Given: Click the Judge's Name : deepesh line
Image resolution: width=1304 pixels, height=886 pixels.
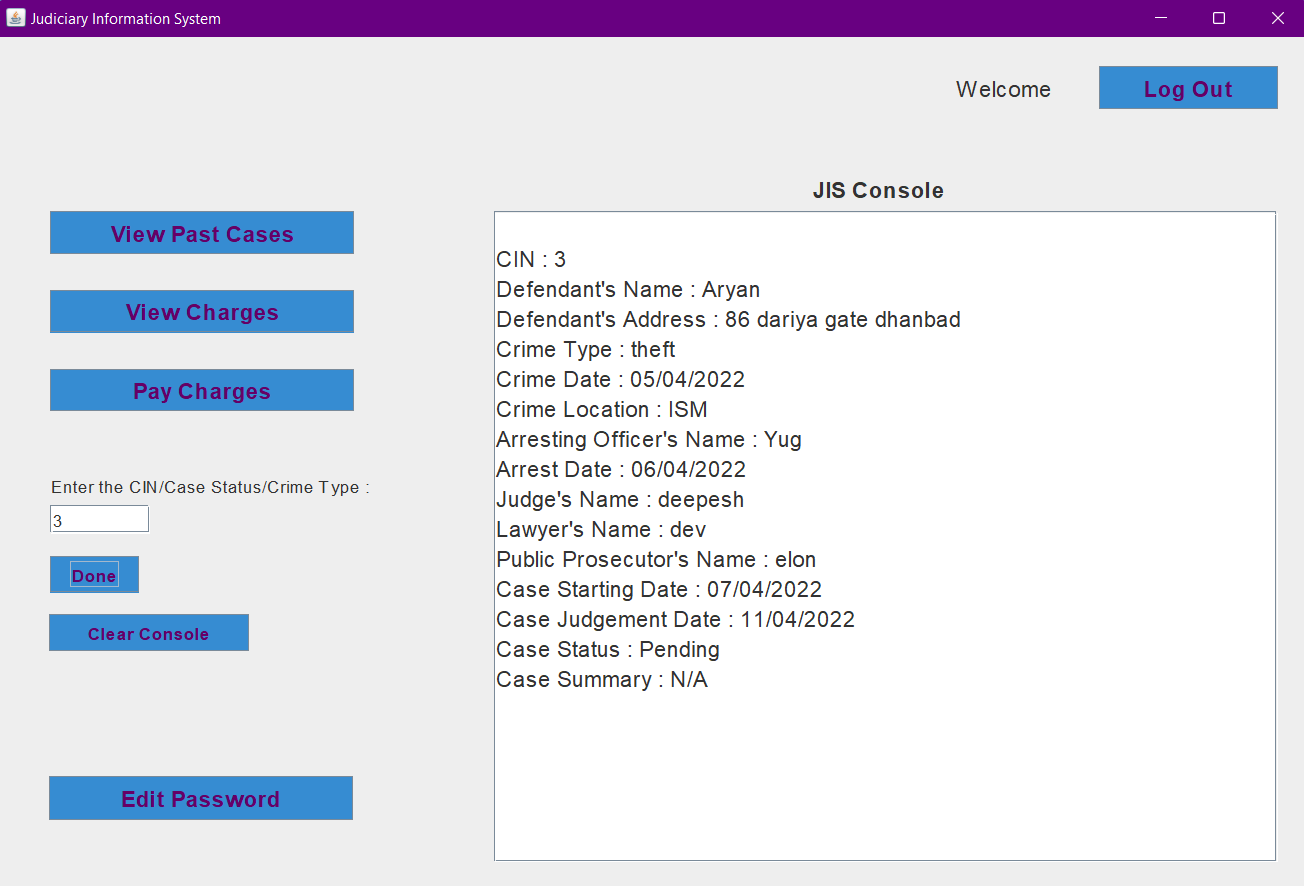Looking at the screenshot, I should [620, 500].
